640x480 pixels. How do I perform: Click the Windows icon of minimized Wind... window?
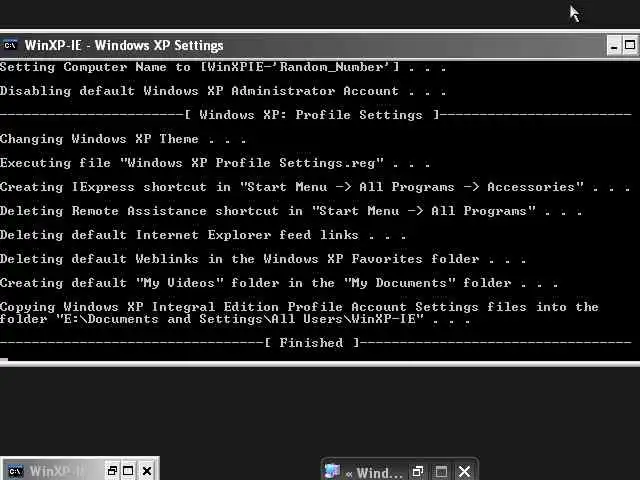(331, 471)
